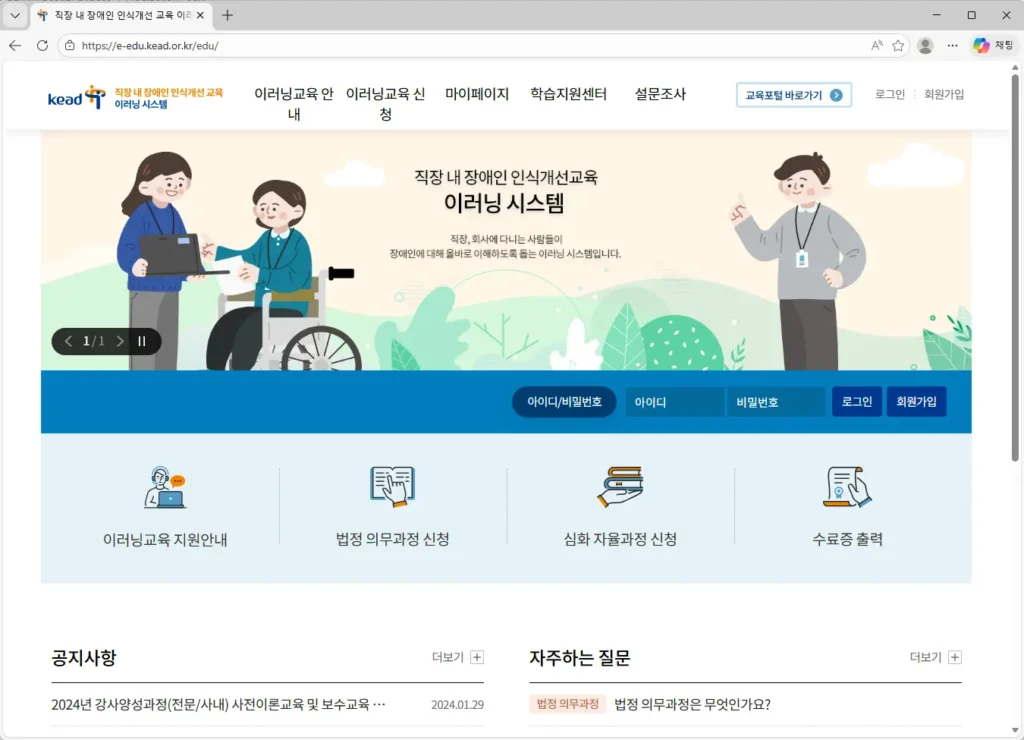1024x740 pixels.
Task: Pause the banner slideshow
Action: tap(142, 341)
